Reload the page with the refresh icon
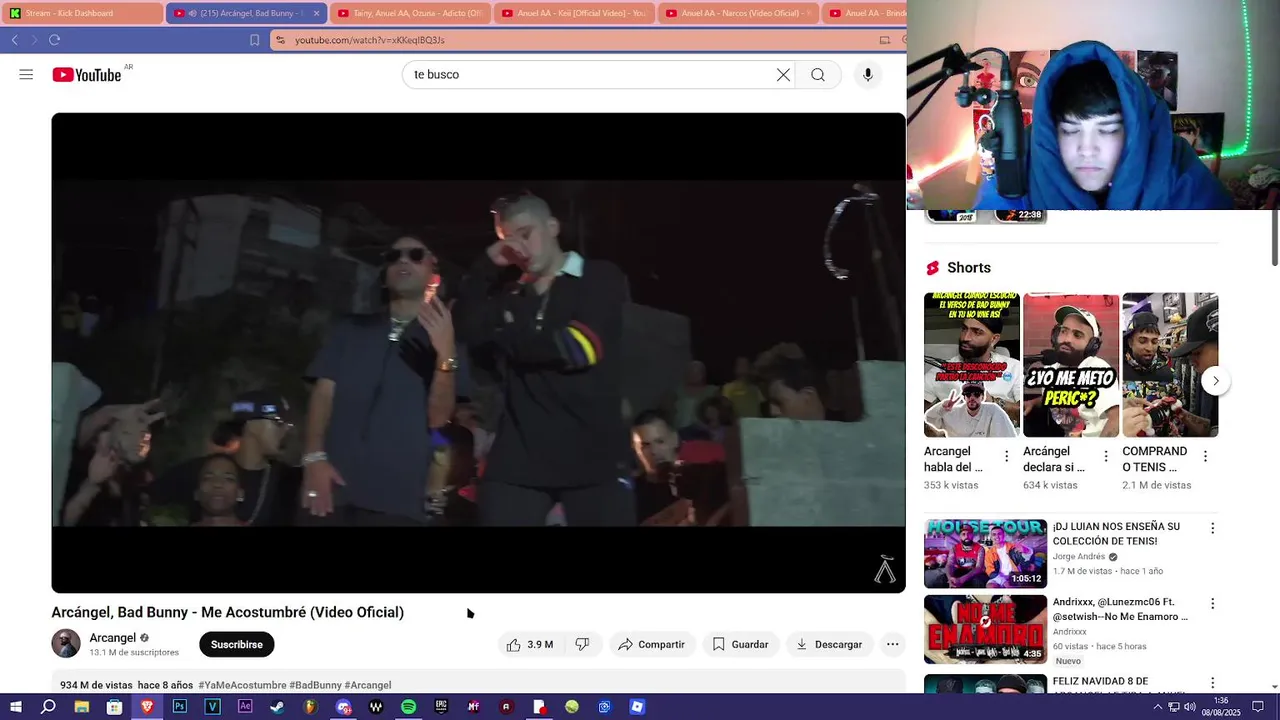The height and width of the screenshot is (720, 1280). click(x=54, y=40)
